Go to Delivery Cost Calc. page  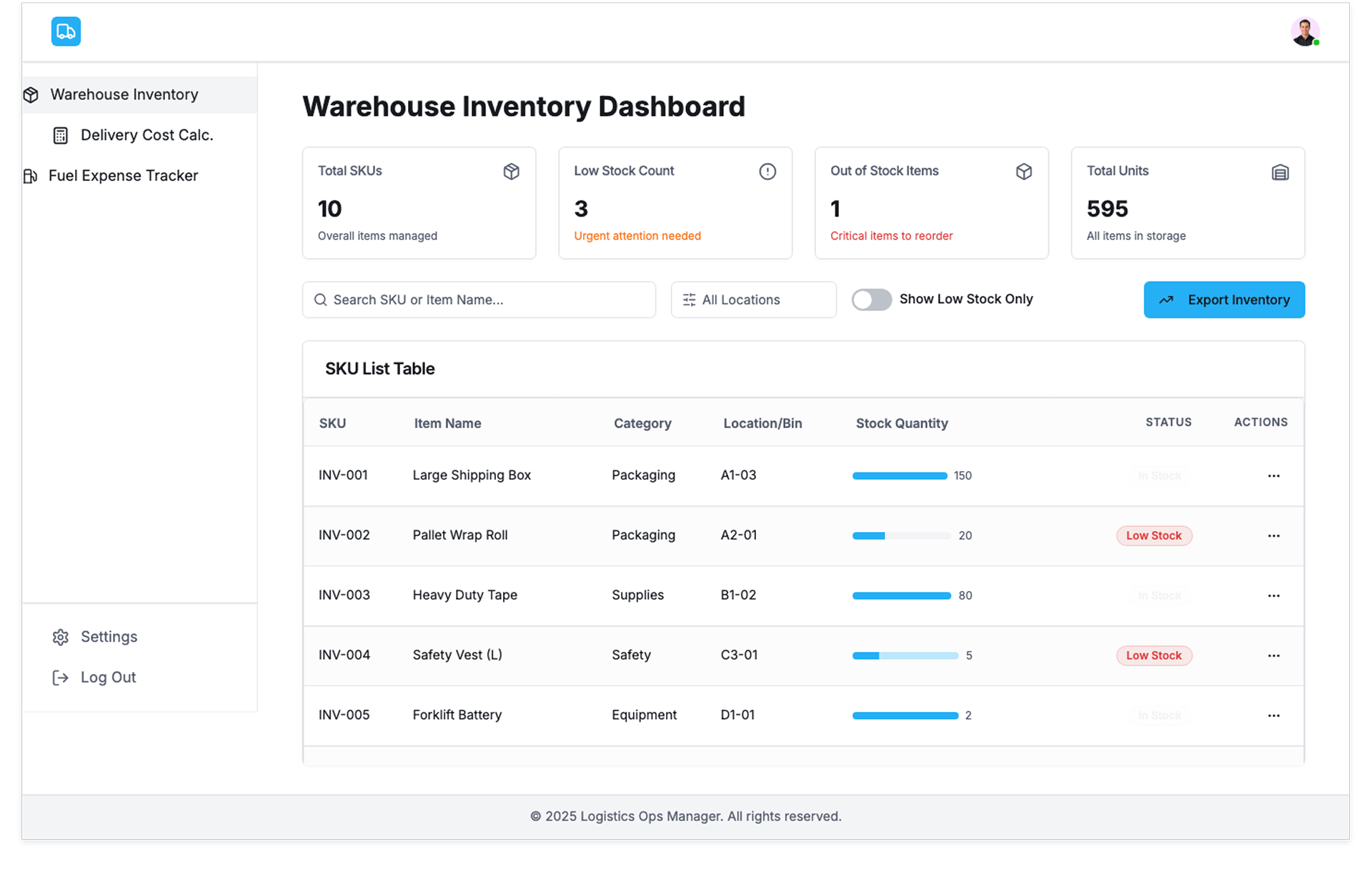[146, 135]
